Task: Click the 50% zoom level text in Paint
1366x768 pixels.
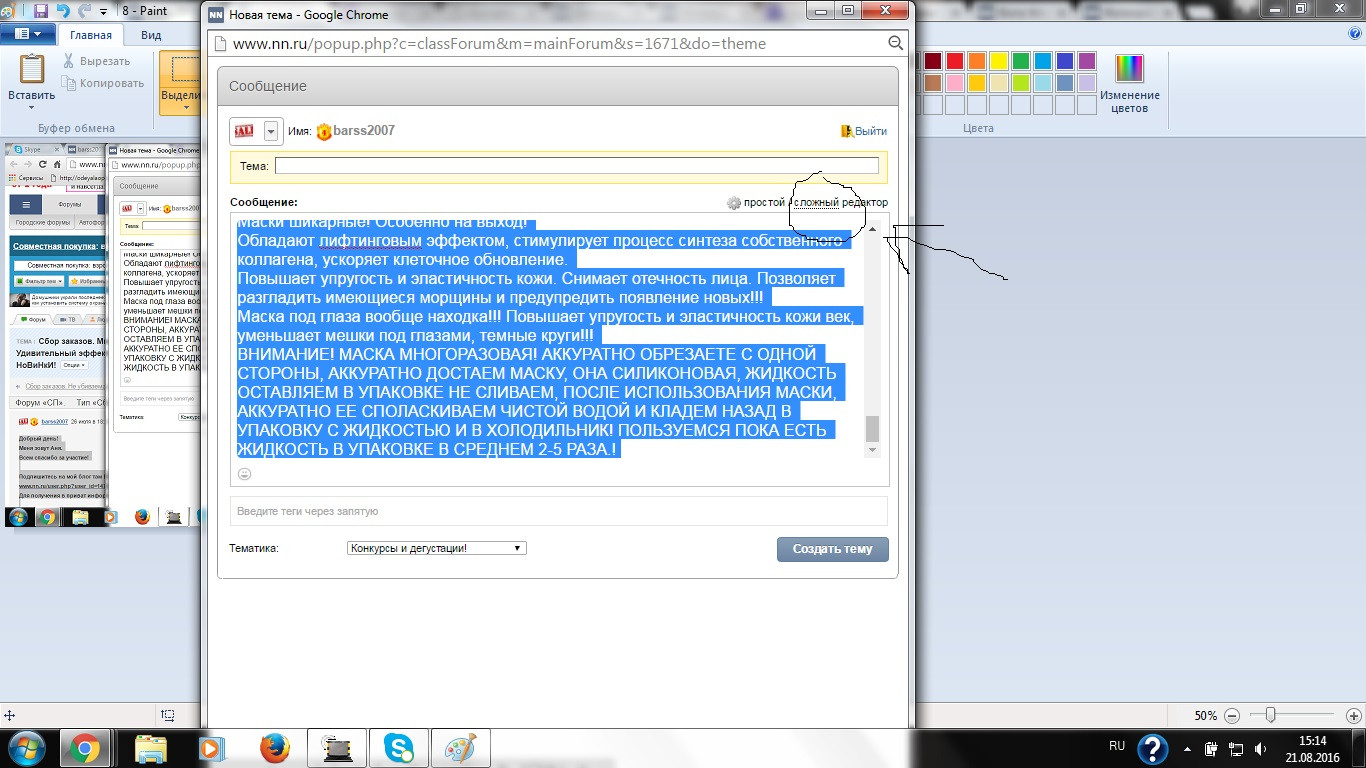Action: [1205, 716]
